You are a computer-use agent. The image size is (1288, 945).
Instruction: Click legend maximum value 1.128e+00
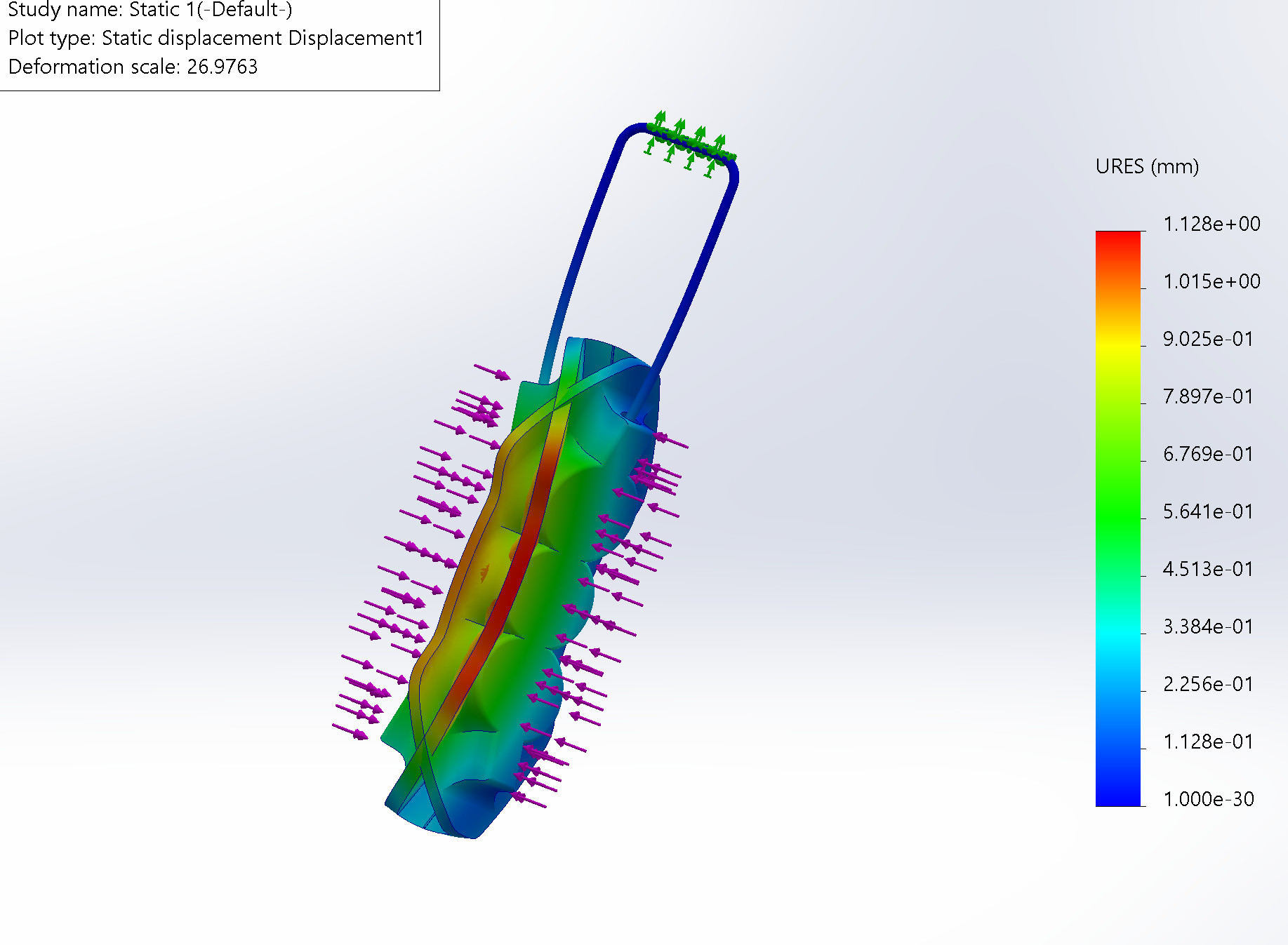point(1211,224)
